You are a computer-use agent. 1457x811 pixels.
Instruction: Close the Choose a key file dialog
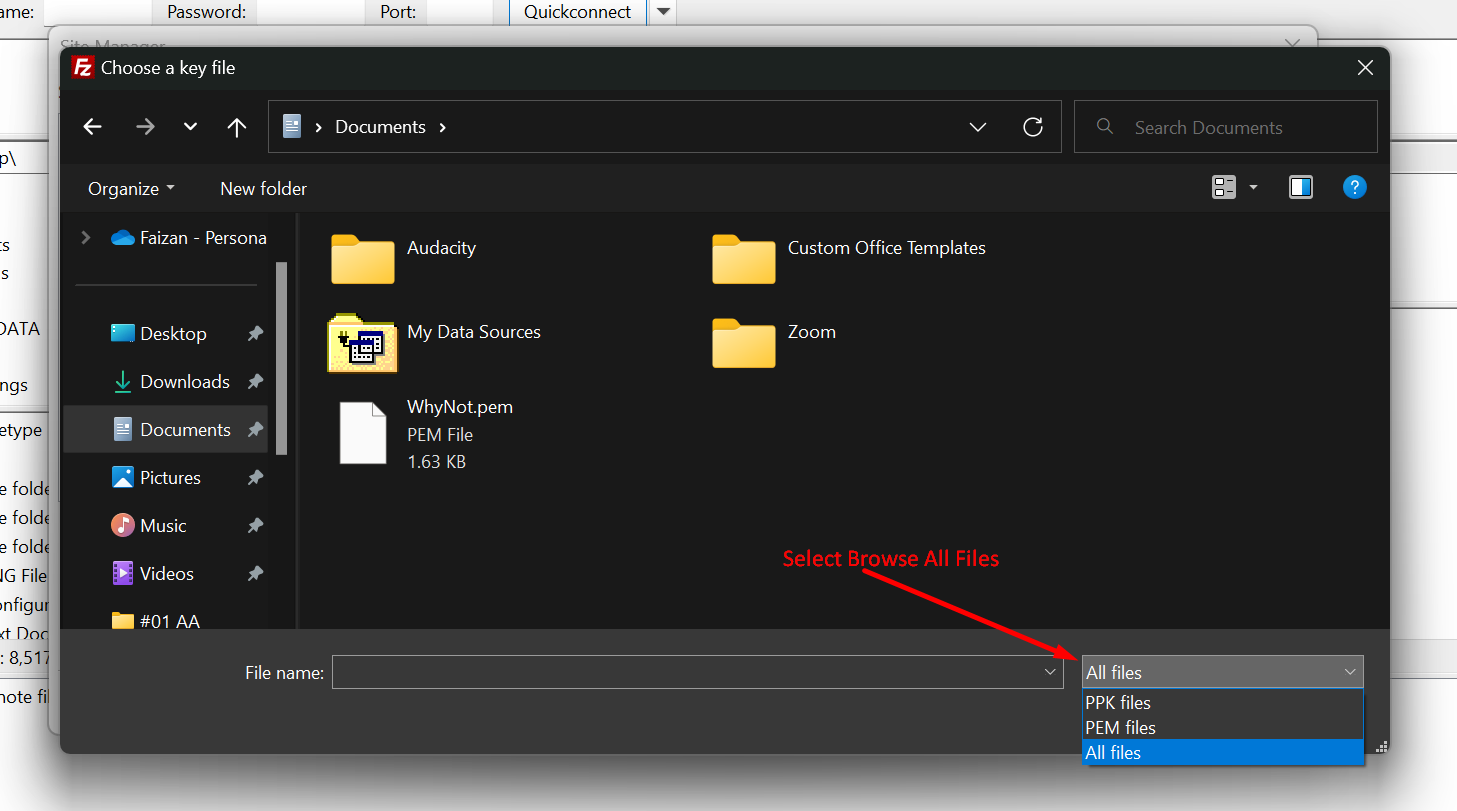click(1365, 68)
